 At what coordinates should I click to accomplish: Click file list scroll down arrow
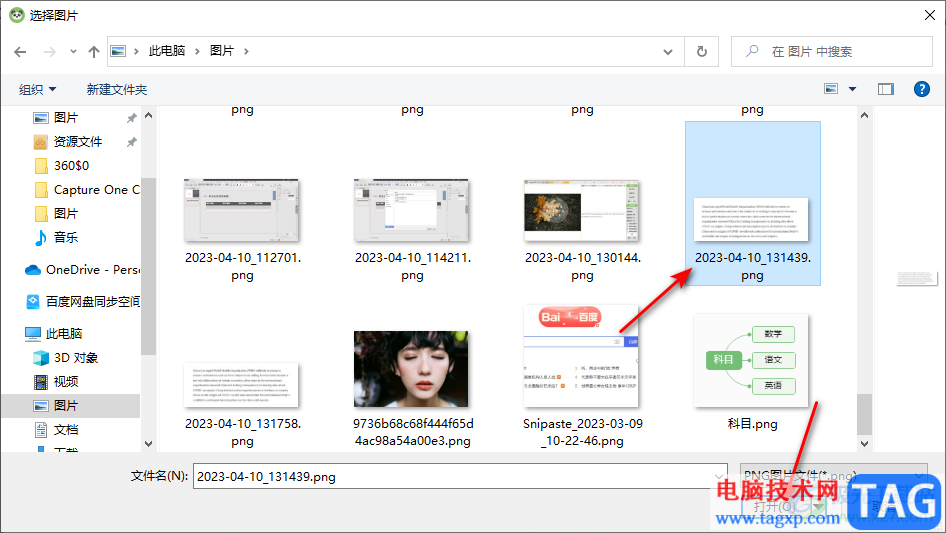coord(865,444)
